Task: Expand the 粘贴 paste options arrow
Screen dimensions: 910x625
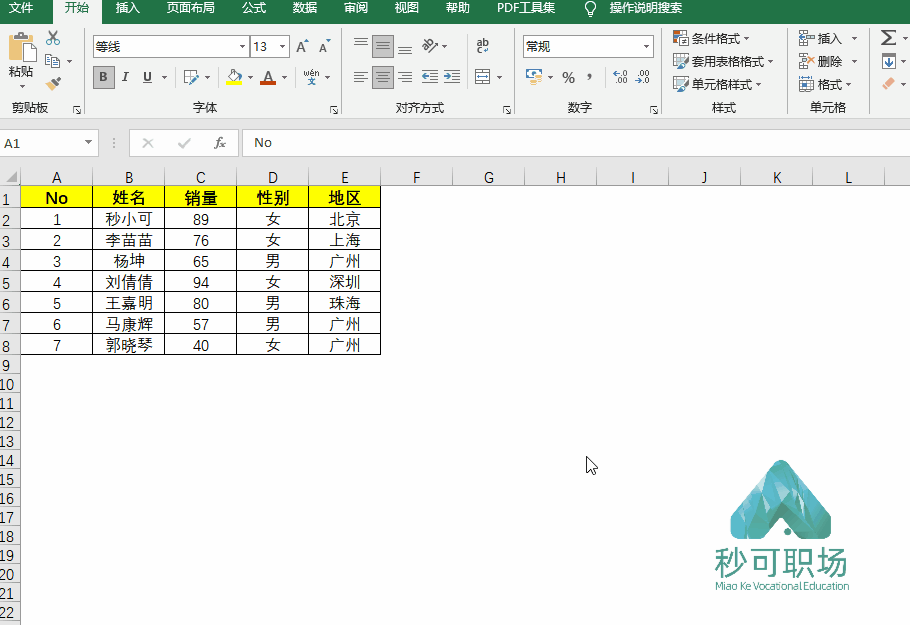Action: click(22, 86)
